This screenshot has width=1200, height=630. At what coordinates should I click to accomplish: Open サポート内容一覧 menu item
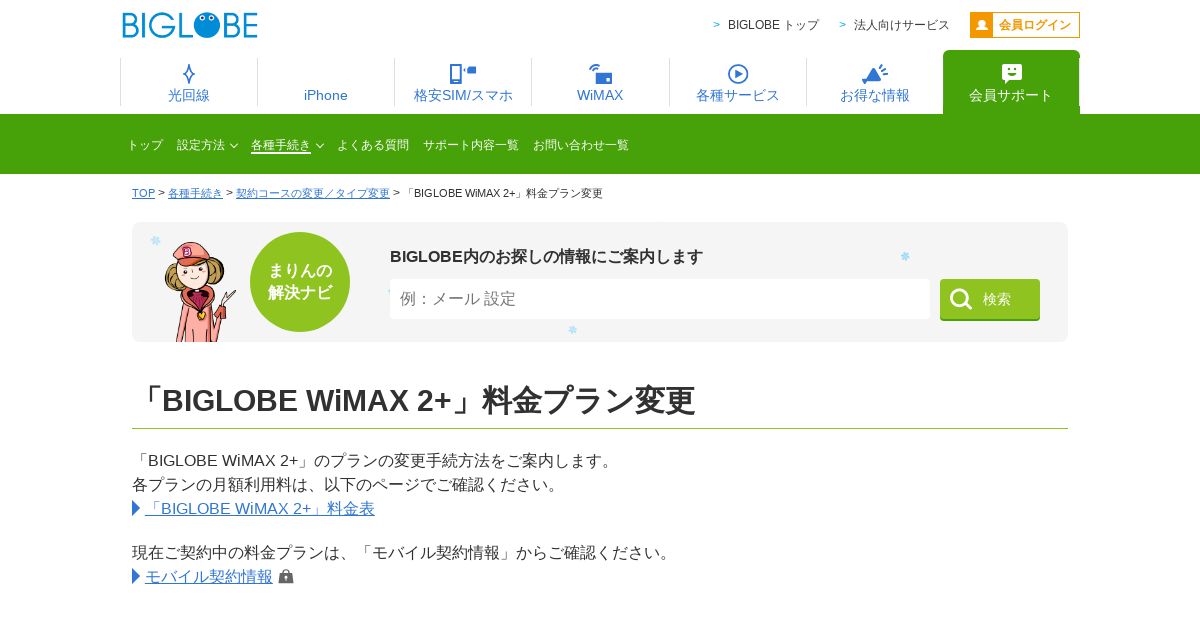click(x=471, y=145)
